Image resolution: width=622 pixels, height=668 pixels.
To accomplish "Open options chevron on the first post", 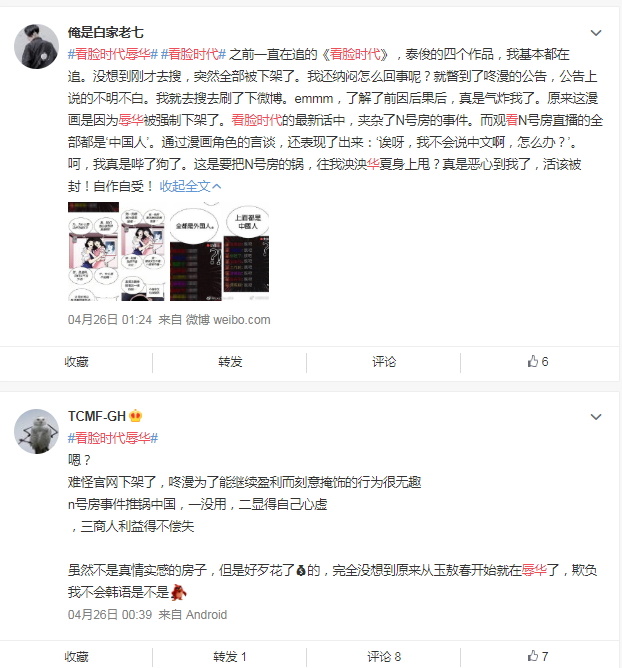I will [x=596, y=33].
